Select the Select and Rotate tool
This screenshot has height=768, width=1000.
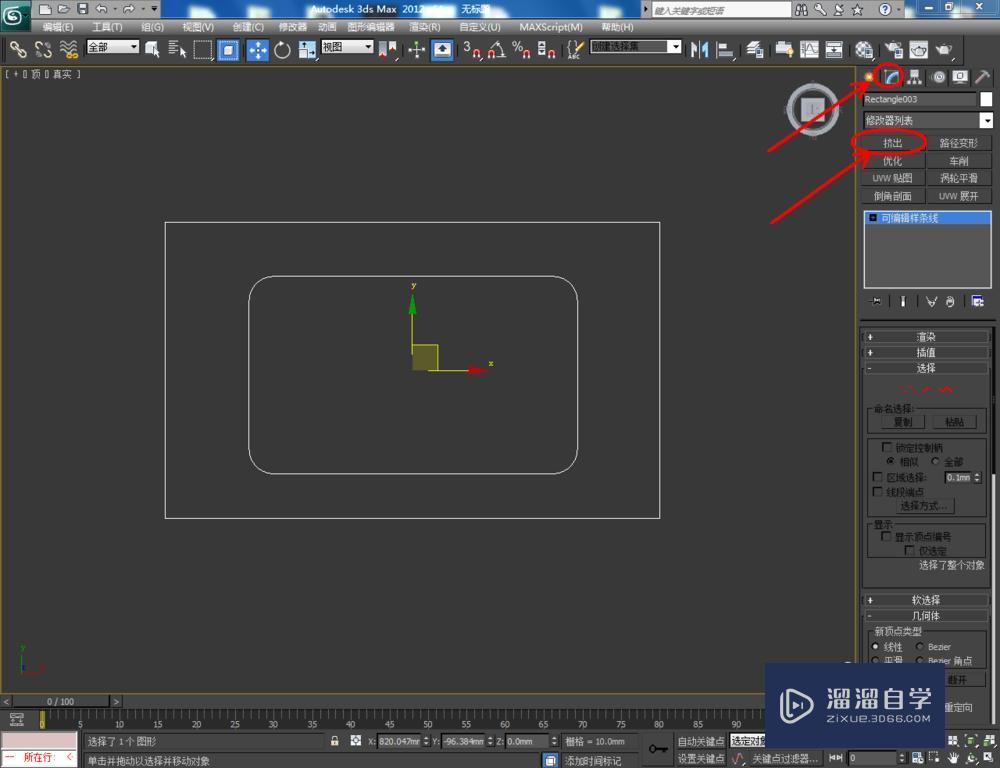point(283,48)
